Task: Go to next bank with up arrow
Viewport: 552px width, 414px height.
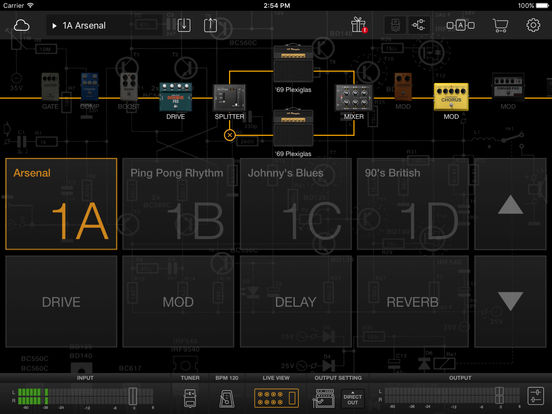Action: coord(510,204)
